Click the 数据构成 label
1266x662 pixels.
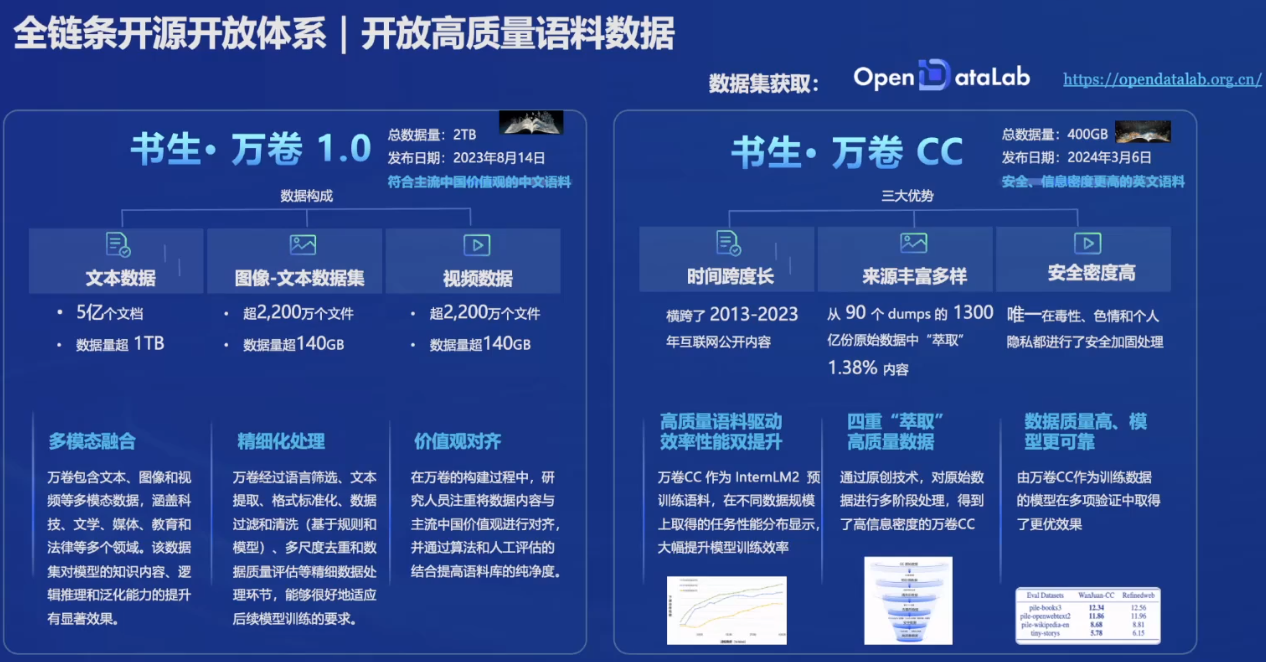(306, 196)
